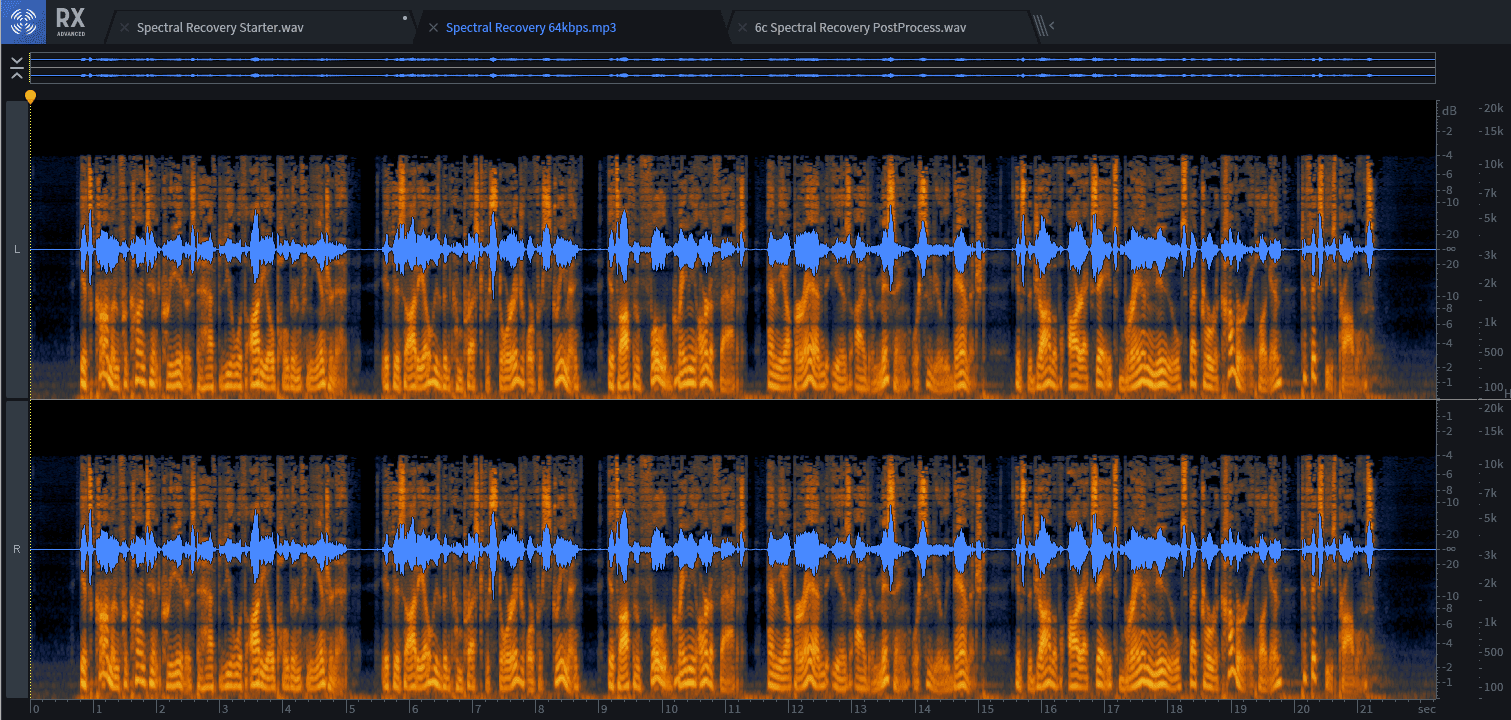Click the 10k label on the left channel frequency scale
1511x720 pixels.
coord(1492,163)
